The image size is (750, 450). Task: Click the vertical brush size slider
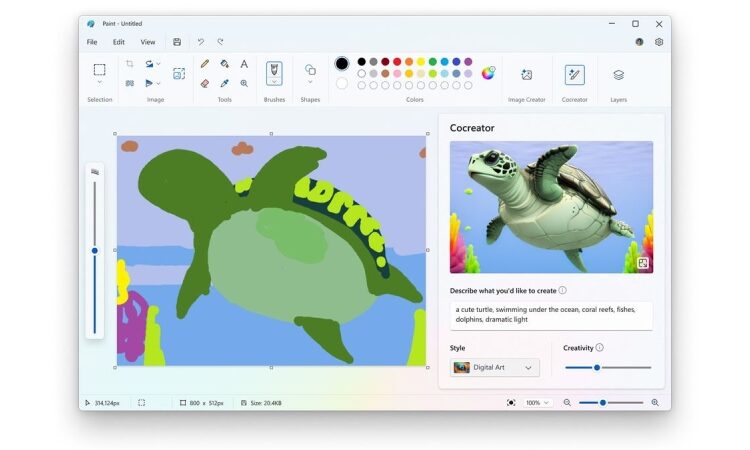click(x=95, y=257)
